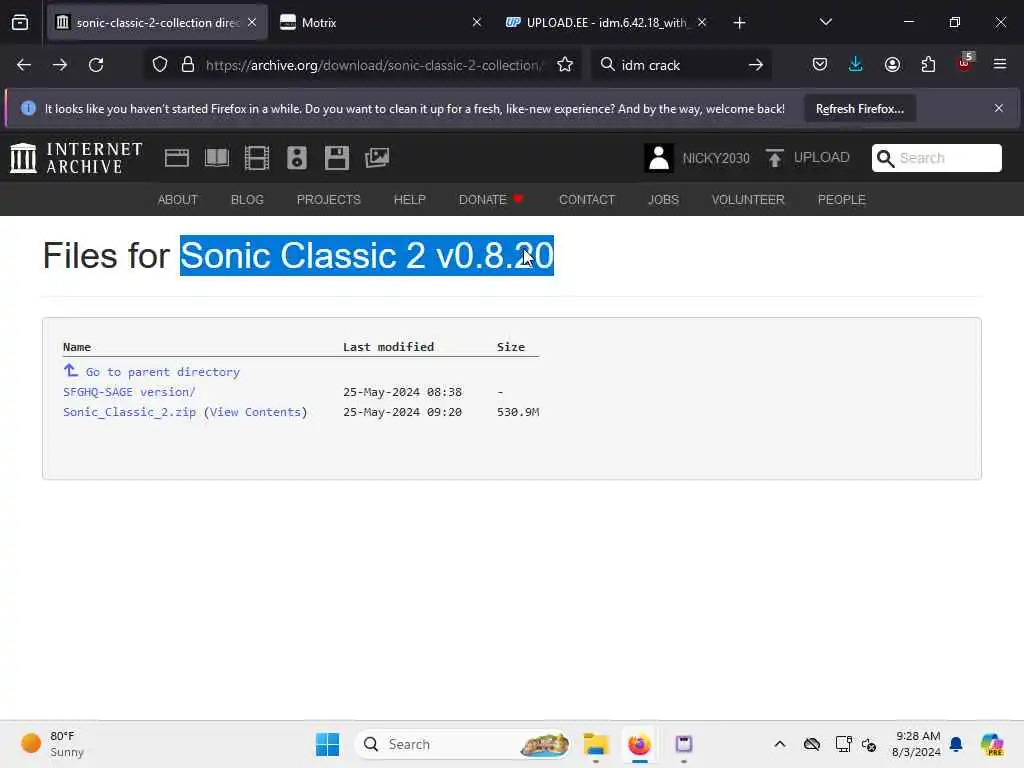Click View Contents for the zip file

pos(255,412)
